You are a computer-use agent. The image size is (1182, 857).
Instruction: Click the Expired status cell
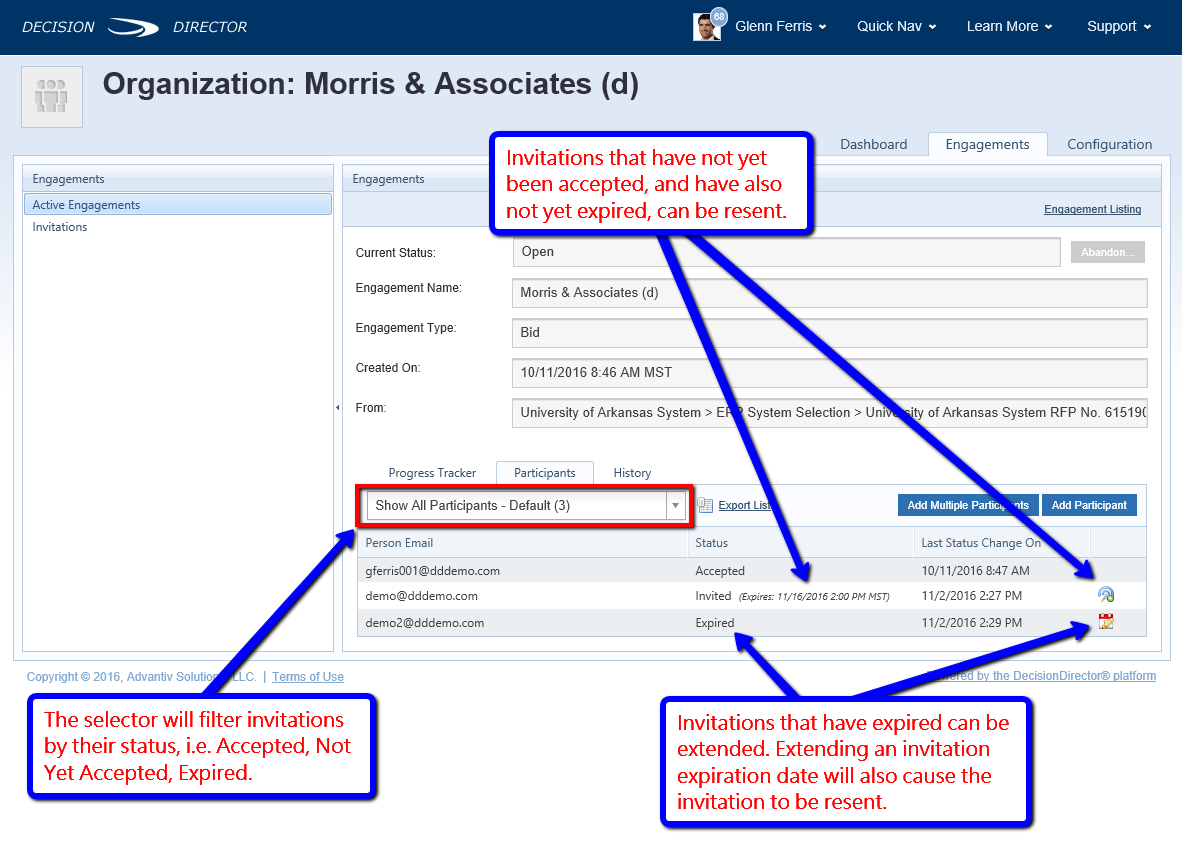715,623
